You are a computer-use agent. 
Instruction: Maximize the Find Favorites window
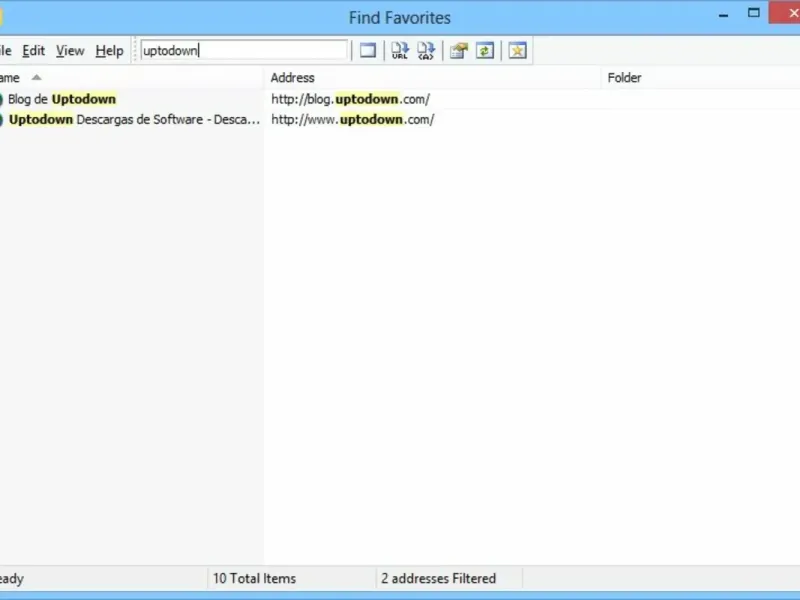(x=754, y=13)
